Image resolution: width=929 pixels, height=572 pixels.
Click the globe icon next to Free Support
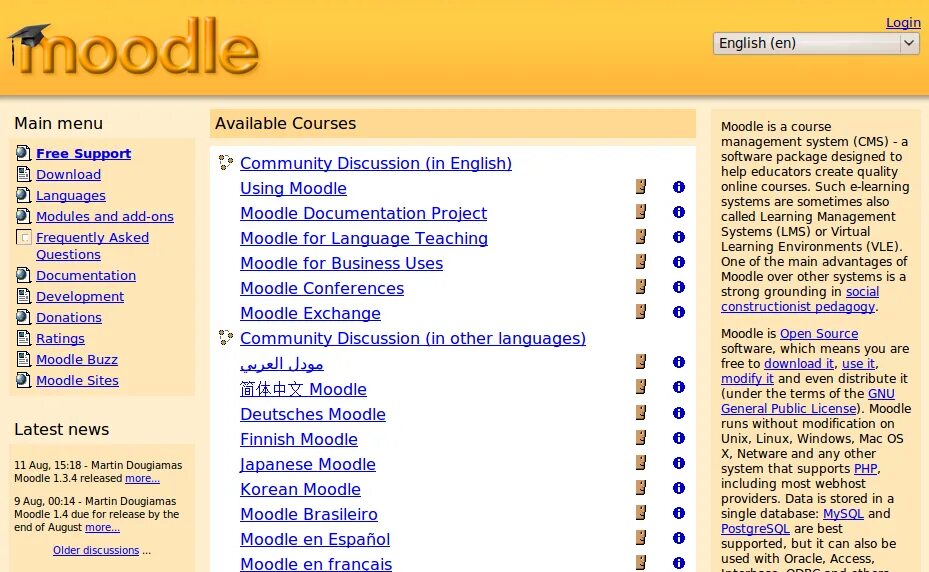(x=24, y=153)
